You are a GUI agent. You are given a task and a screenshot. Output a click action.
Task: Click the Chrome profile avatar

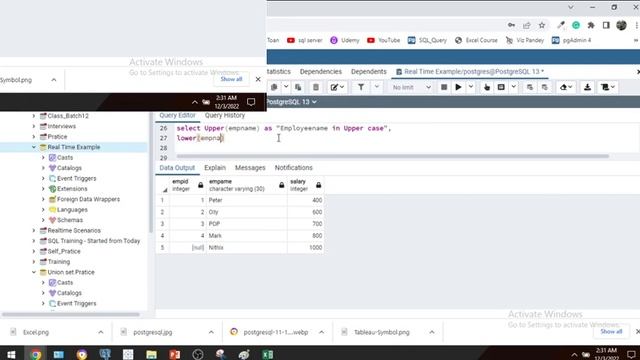coord(621,25)
